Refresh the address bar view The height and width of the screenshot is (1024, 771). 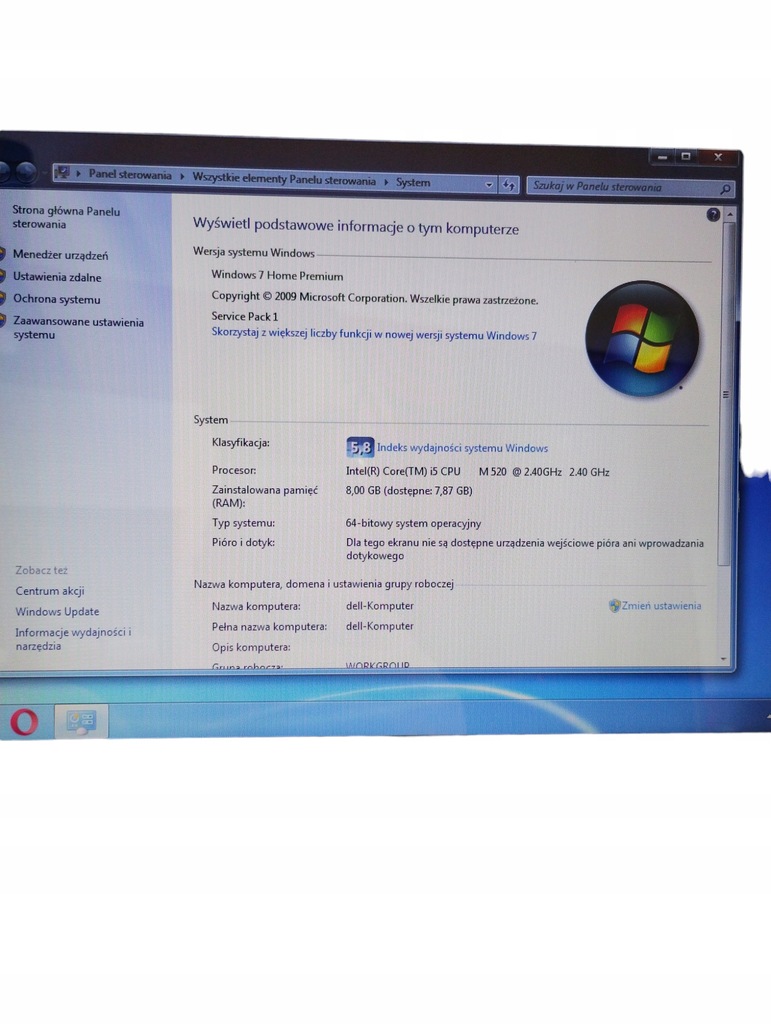(x=509, y=185)
